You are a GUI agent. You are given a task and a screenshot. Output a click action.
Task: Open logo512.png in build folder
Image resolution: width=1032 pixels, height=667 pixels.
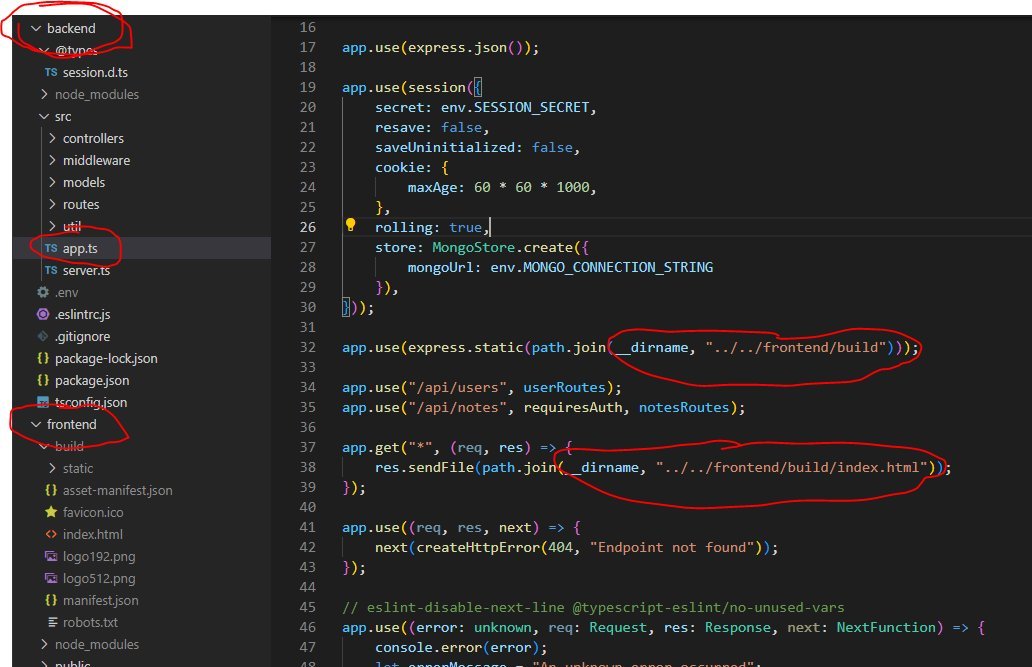click(x=99, y=579)
